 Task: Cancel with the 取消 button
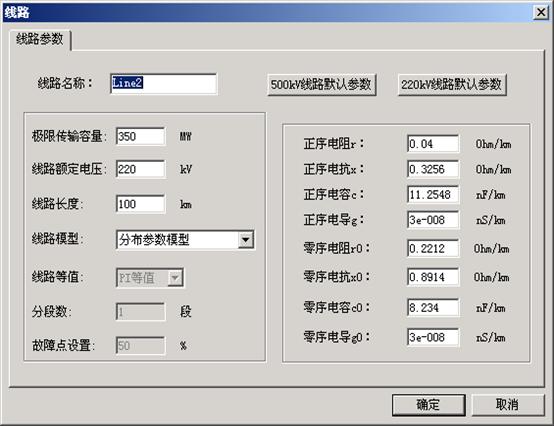point(507,405)
